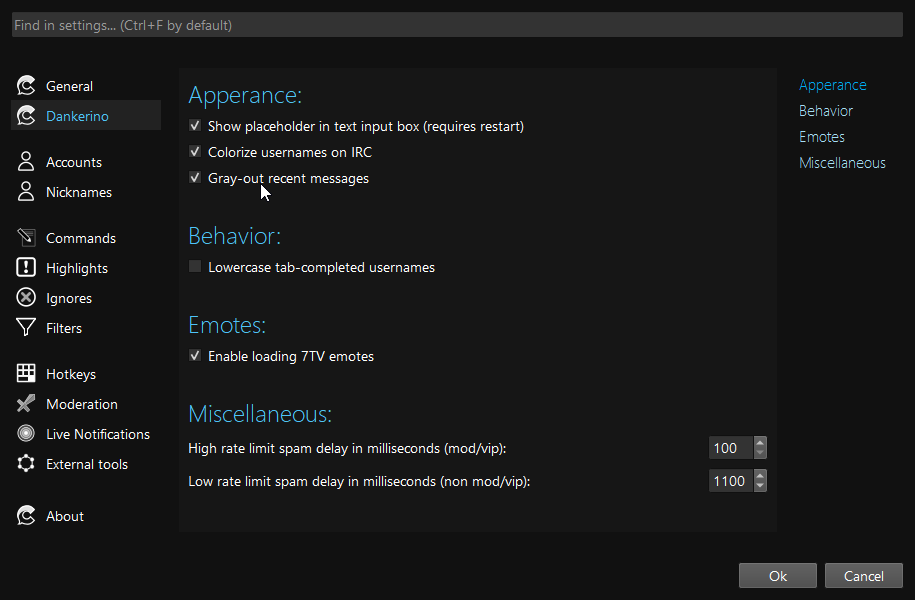Open the Commands page label
Viewport: 915px width, 600px height.
tap(81, 238)
